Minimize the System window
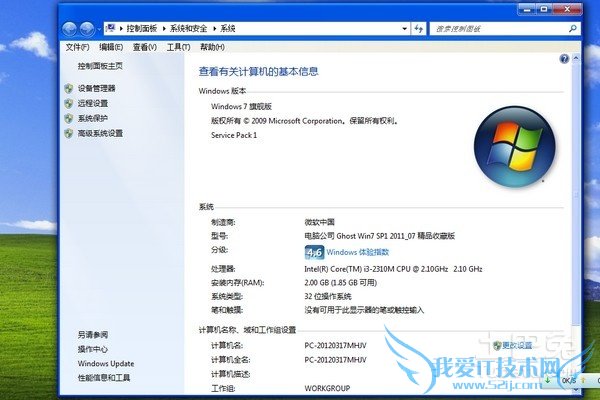The image size is (600, 400). [526, 9]
